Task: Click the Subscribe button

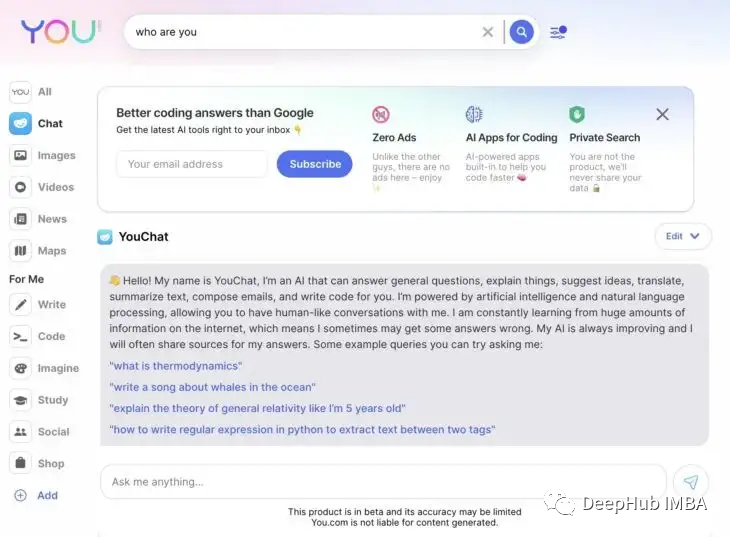Action: coord(315,164)
